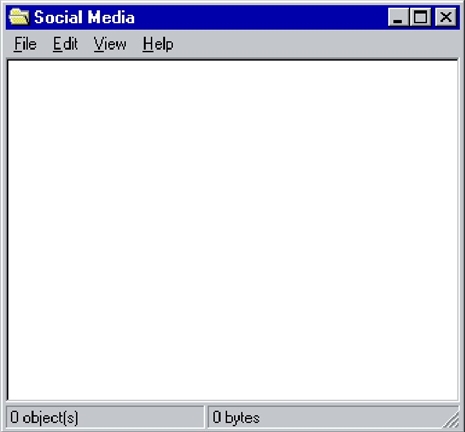The width and height of the screenshot is (465, 432).
Task: Open the Edit menu
Action: [x=65, y=44]
